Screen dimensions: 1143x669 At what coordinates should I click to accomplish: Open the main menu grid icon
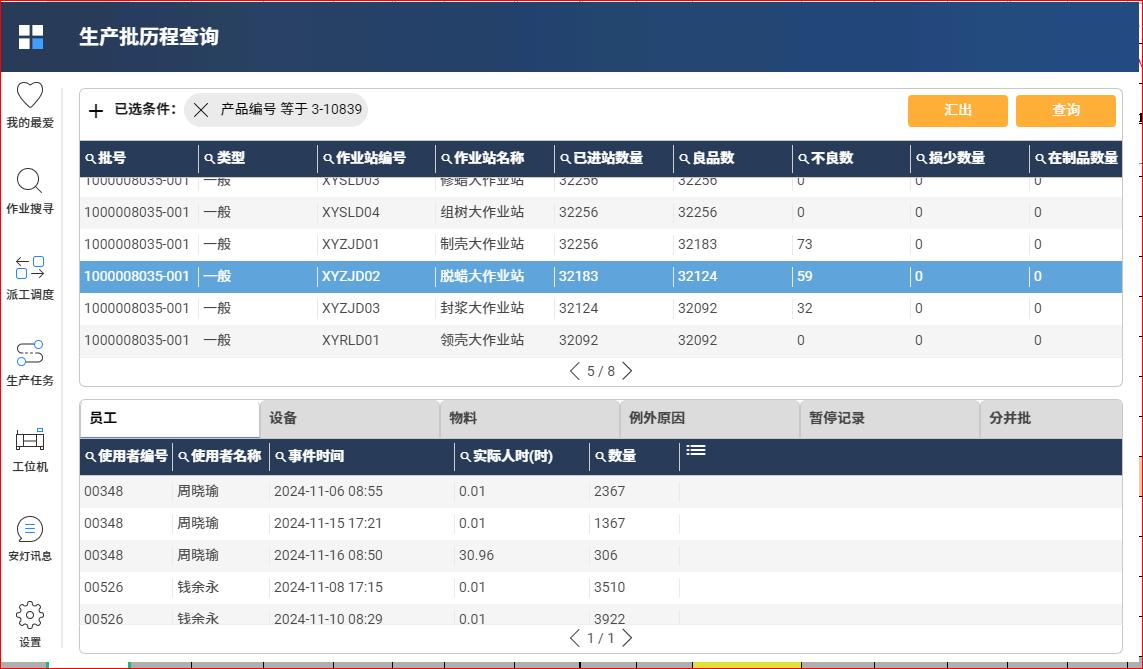tap(31, 37)
